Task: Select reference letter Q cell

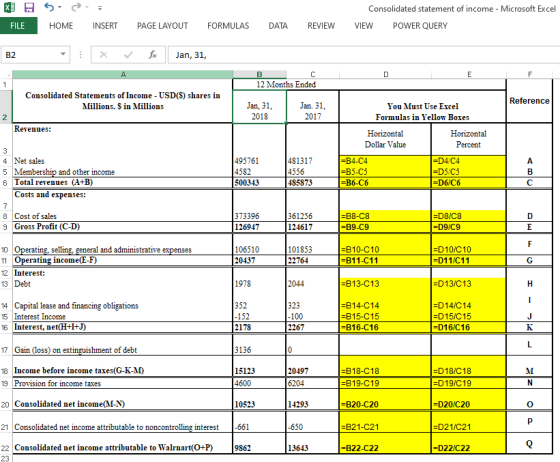Action: point(529,443)
